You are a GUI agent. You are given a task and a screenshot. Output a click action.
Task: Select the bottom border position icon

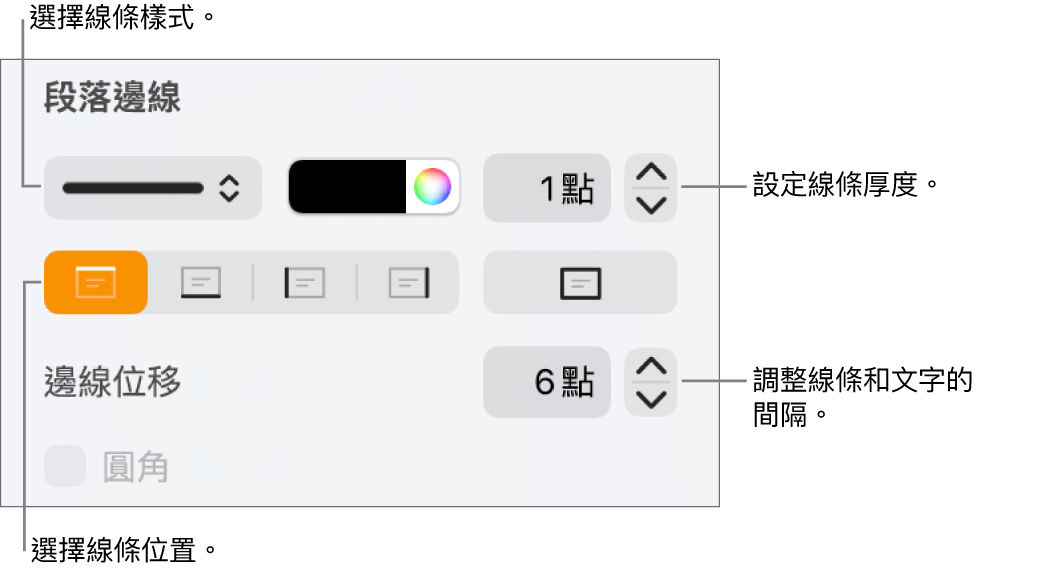click(200, 282)
